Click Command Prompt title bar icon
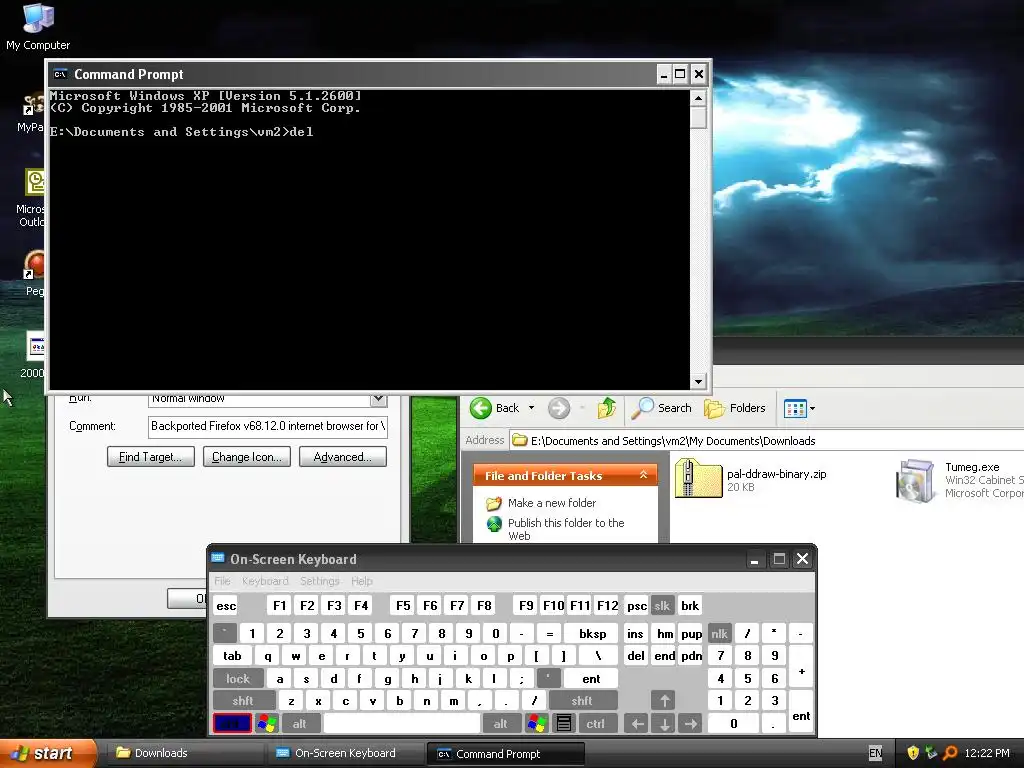Screen dimensions: 1024x768 [x=60, y=74]
